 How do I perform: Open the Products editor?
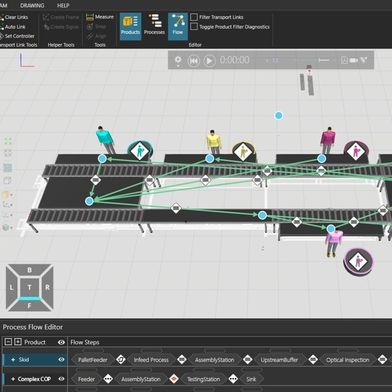pos(130,26)
